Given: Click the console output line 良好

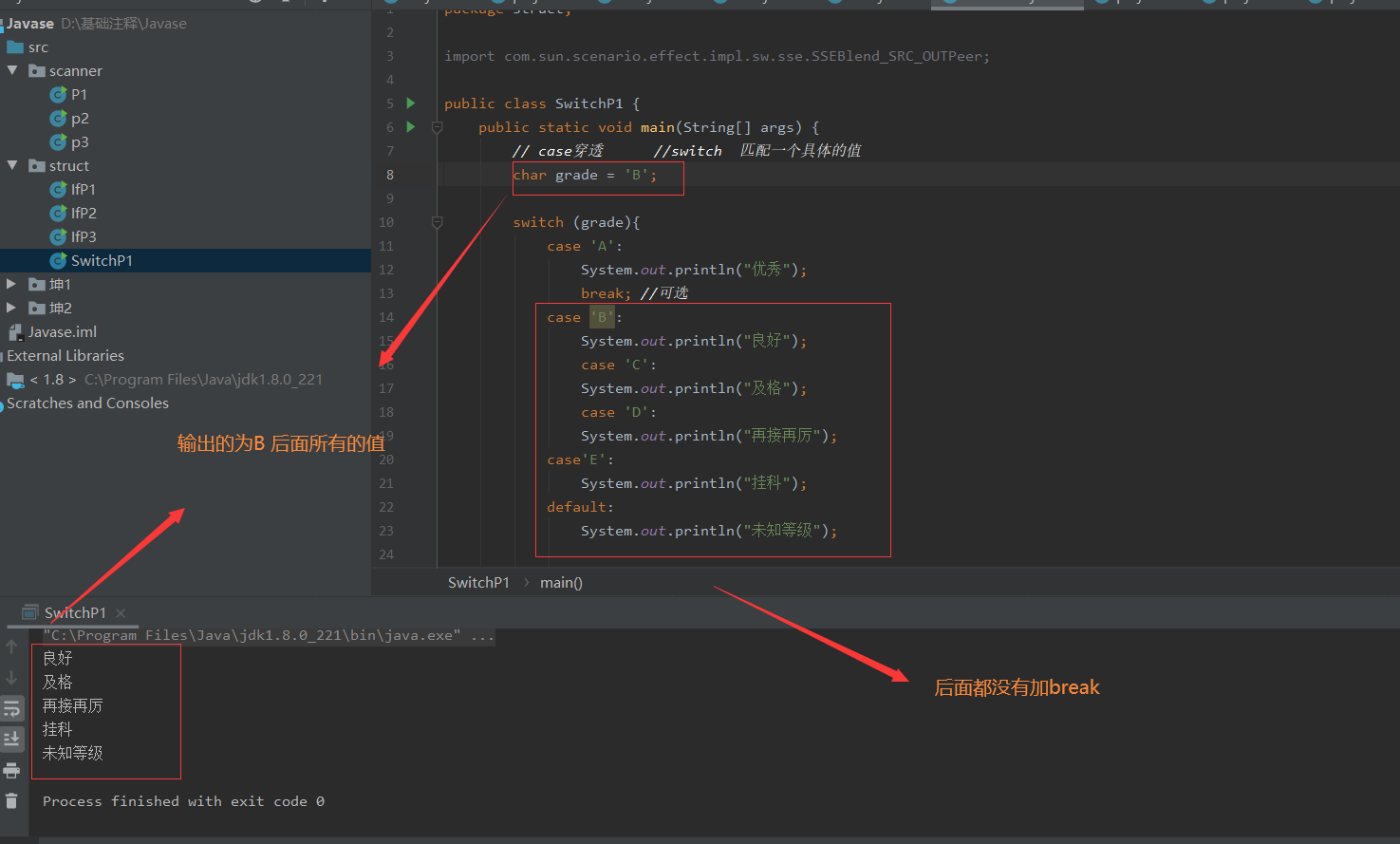Looking at the screenshot, I should pyautogui.click(x=58, y=658).
